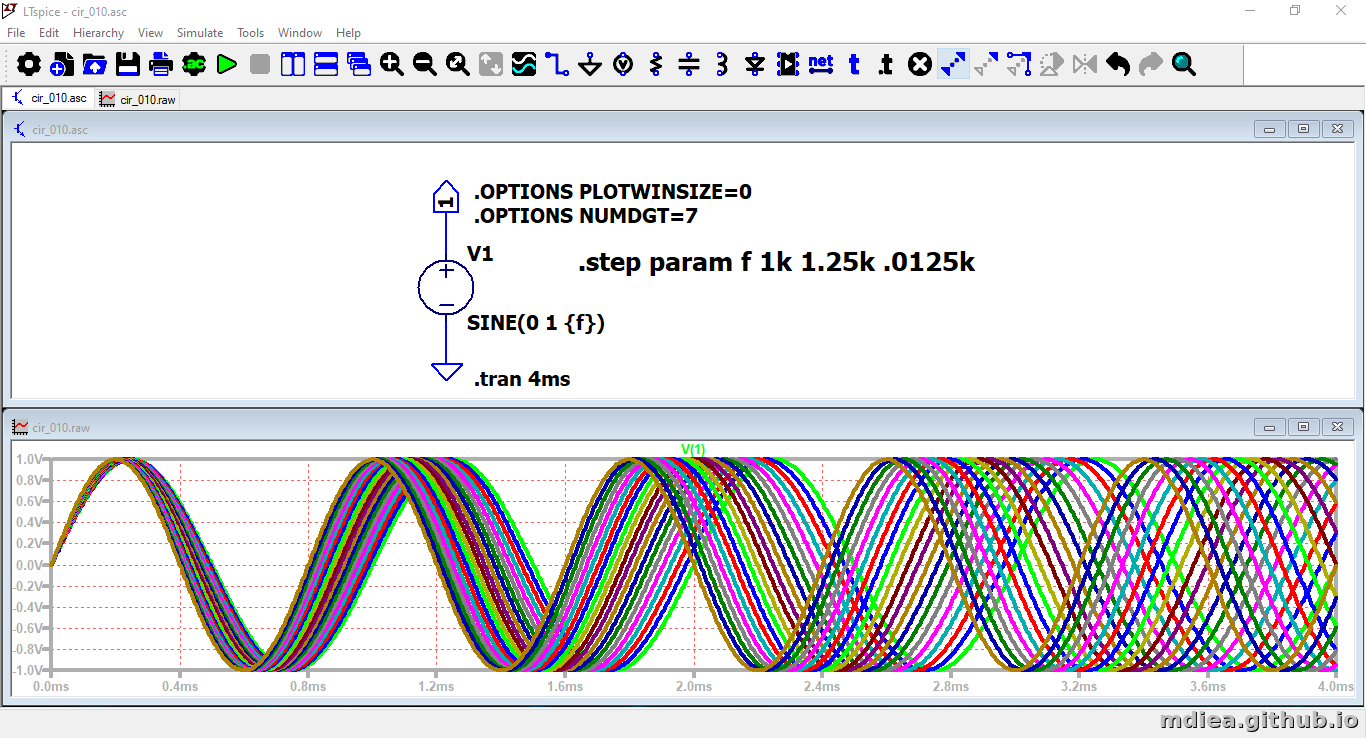
Task: Open the Hierarchy menu
Action: click(98, 33)
